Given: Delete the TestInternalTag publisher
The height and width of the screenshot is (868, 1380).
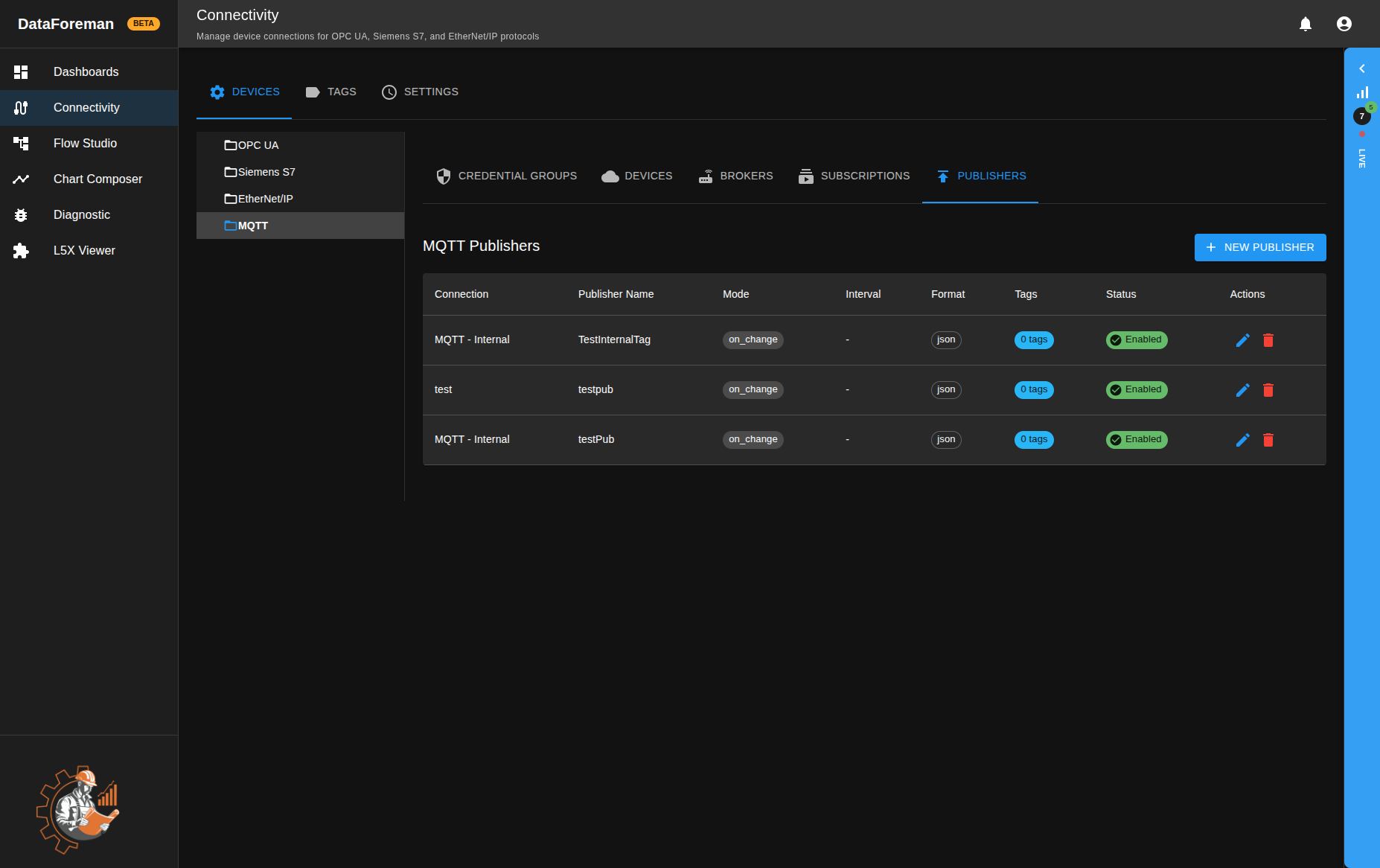Looking at the screenshot, I should (x=1268, y=340).
